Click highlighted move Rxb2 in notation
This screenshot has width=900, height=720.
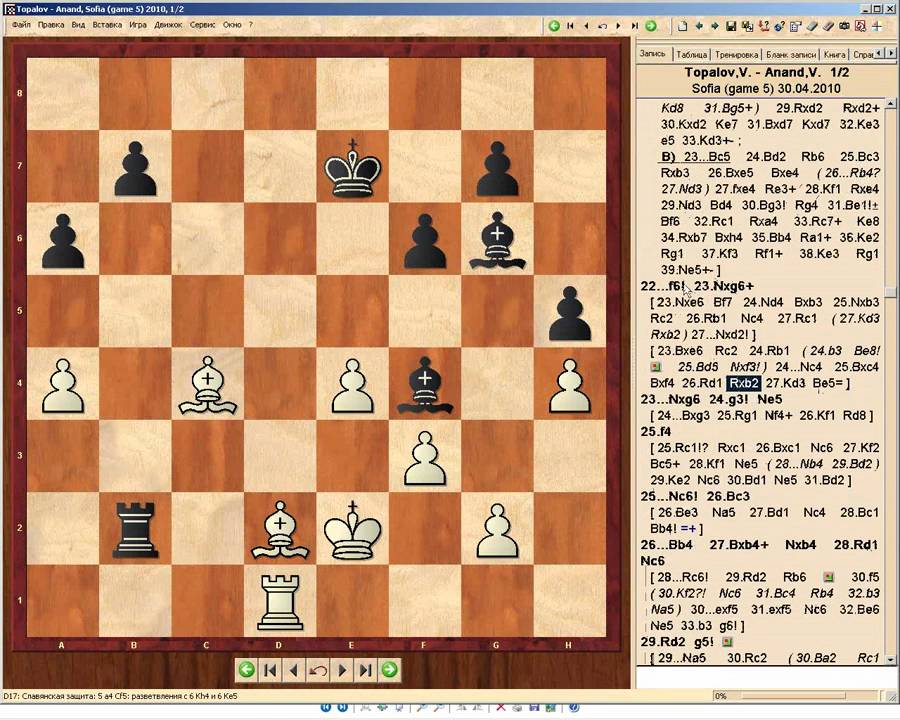(744, 382)
